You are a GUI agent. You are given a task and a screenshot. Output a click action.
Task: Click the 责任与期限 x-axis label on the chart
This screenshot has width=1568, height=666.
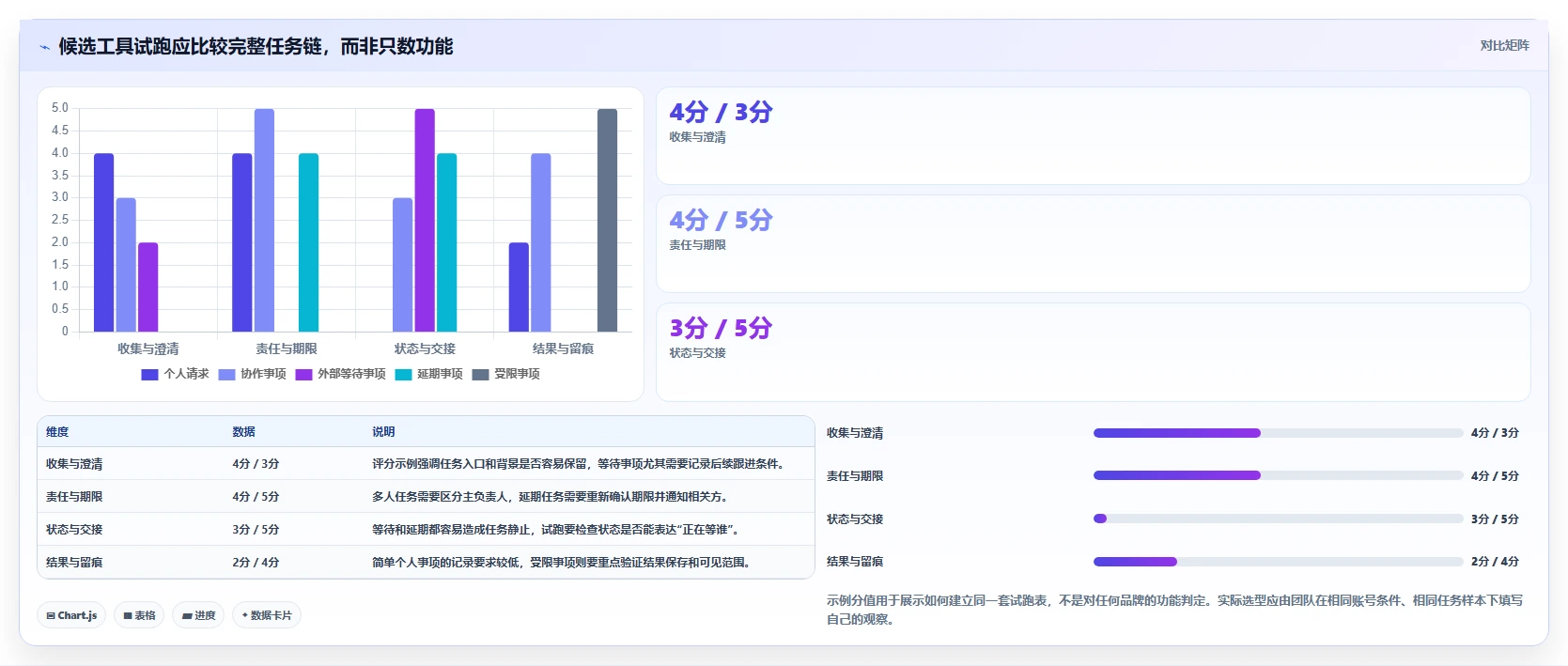(x=287, y=348)
